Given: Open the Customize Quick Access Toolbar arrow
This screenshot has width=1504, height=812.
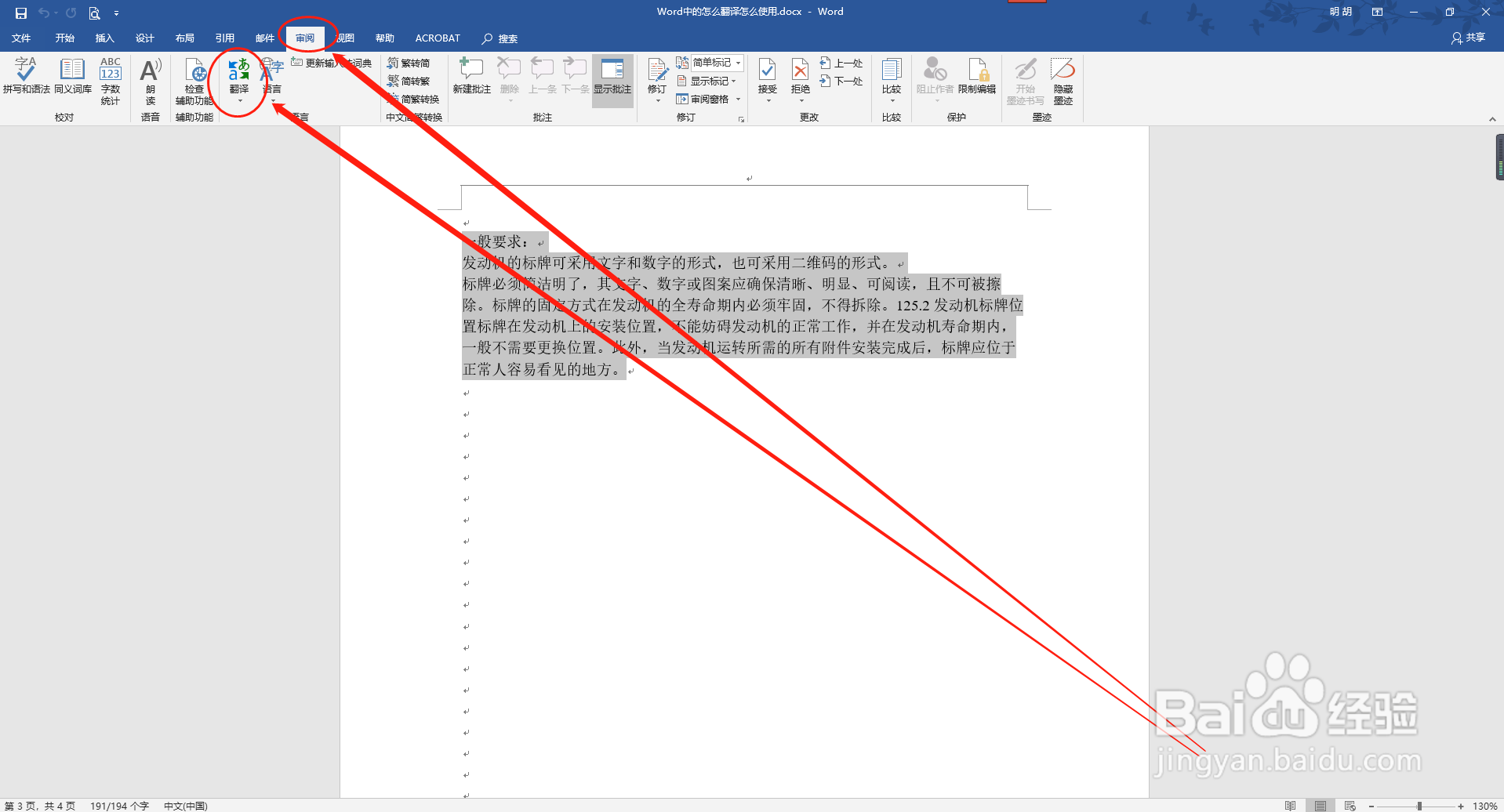Looking at the screenshot, I should [x=116, y=13].
